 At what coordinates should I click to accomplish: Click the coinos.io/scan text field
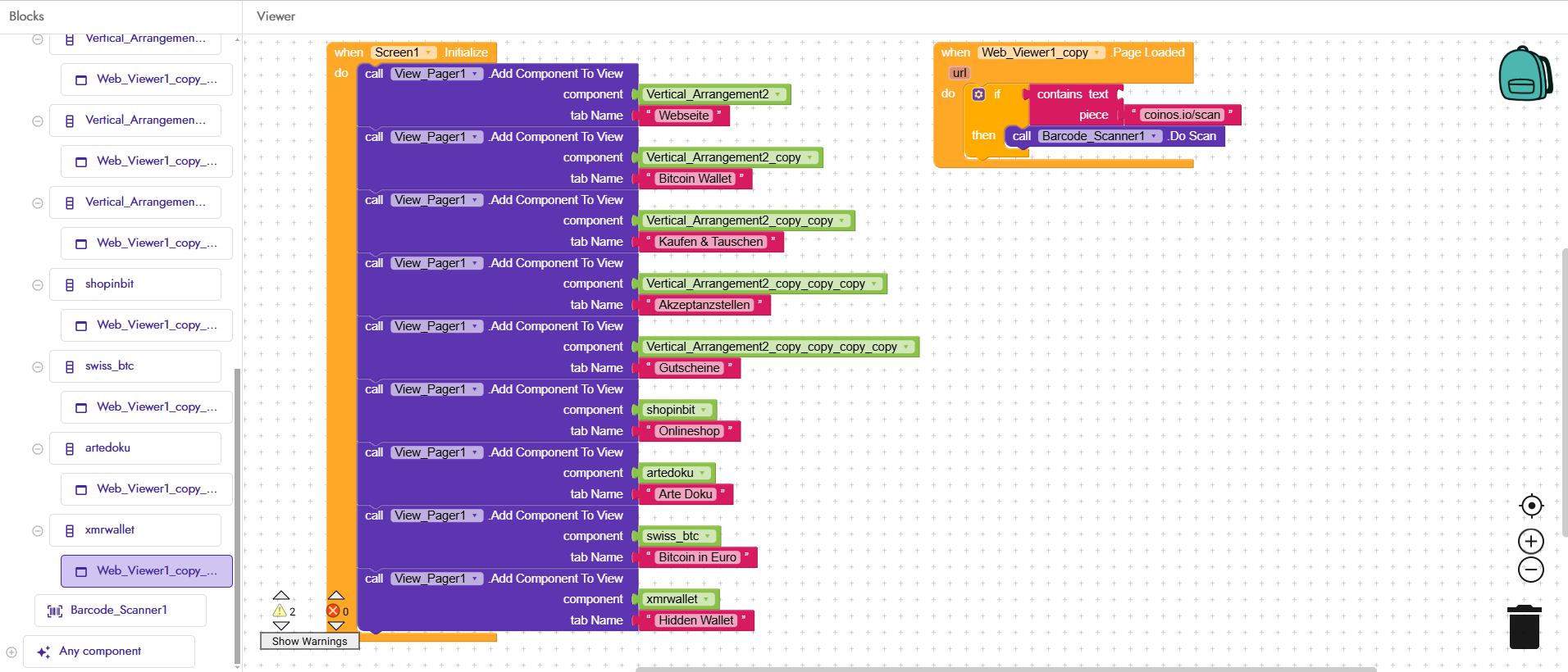tap(1181, 115)
